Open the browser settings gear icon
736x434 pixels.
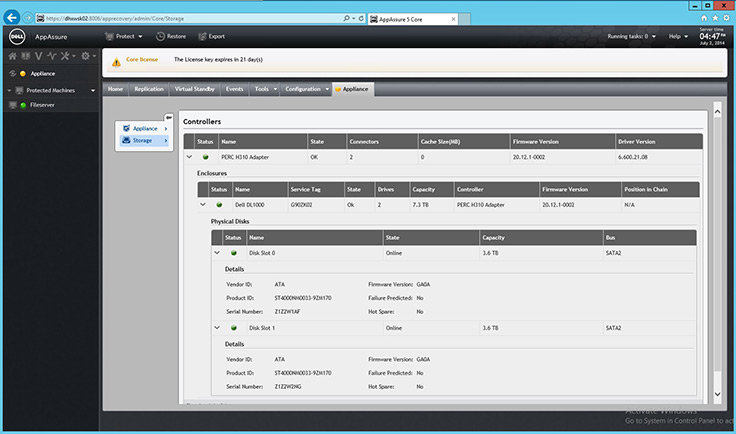(726, 18)
